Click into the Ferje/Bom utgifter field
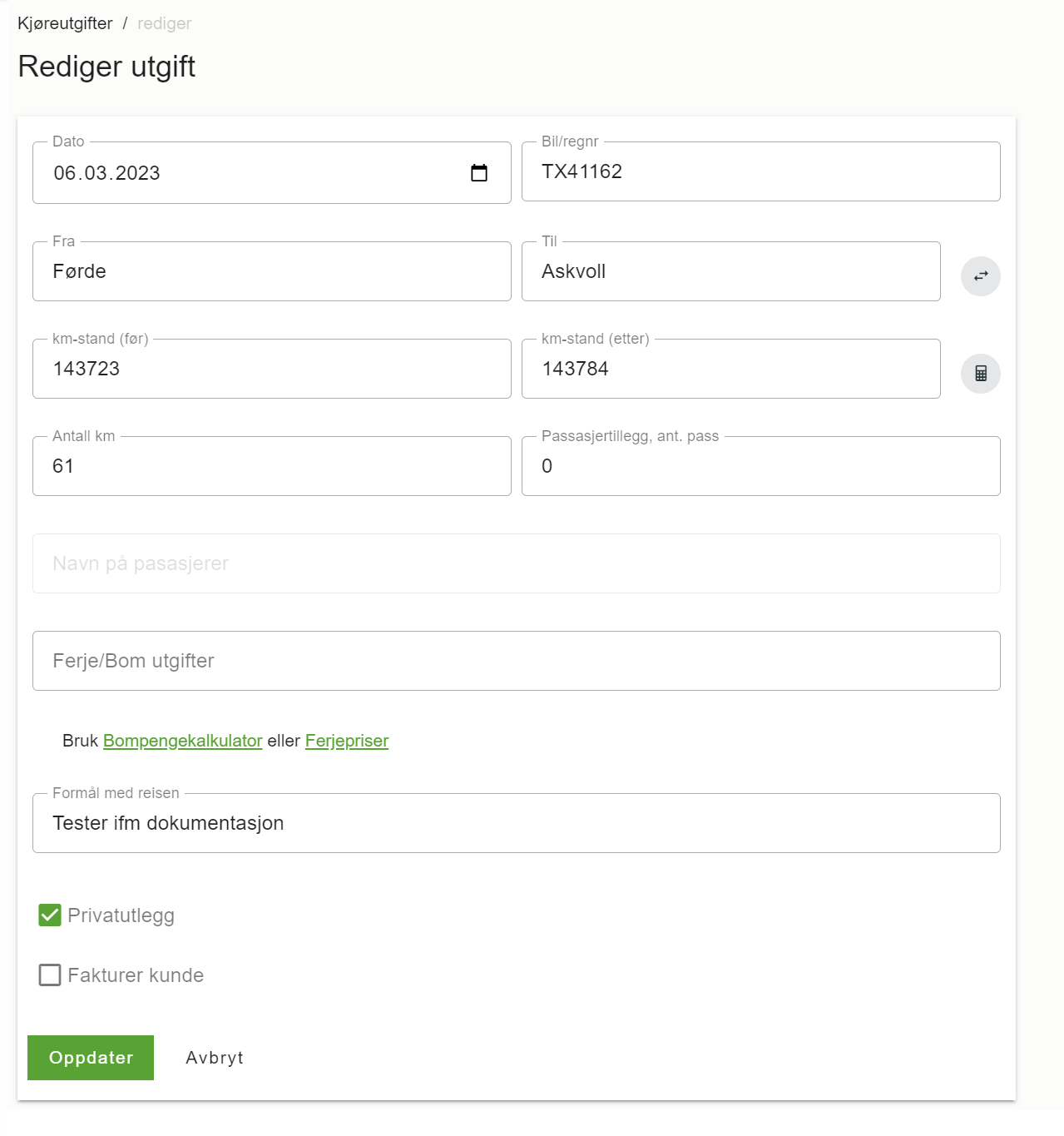 [x=517, y=661]
